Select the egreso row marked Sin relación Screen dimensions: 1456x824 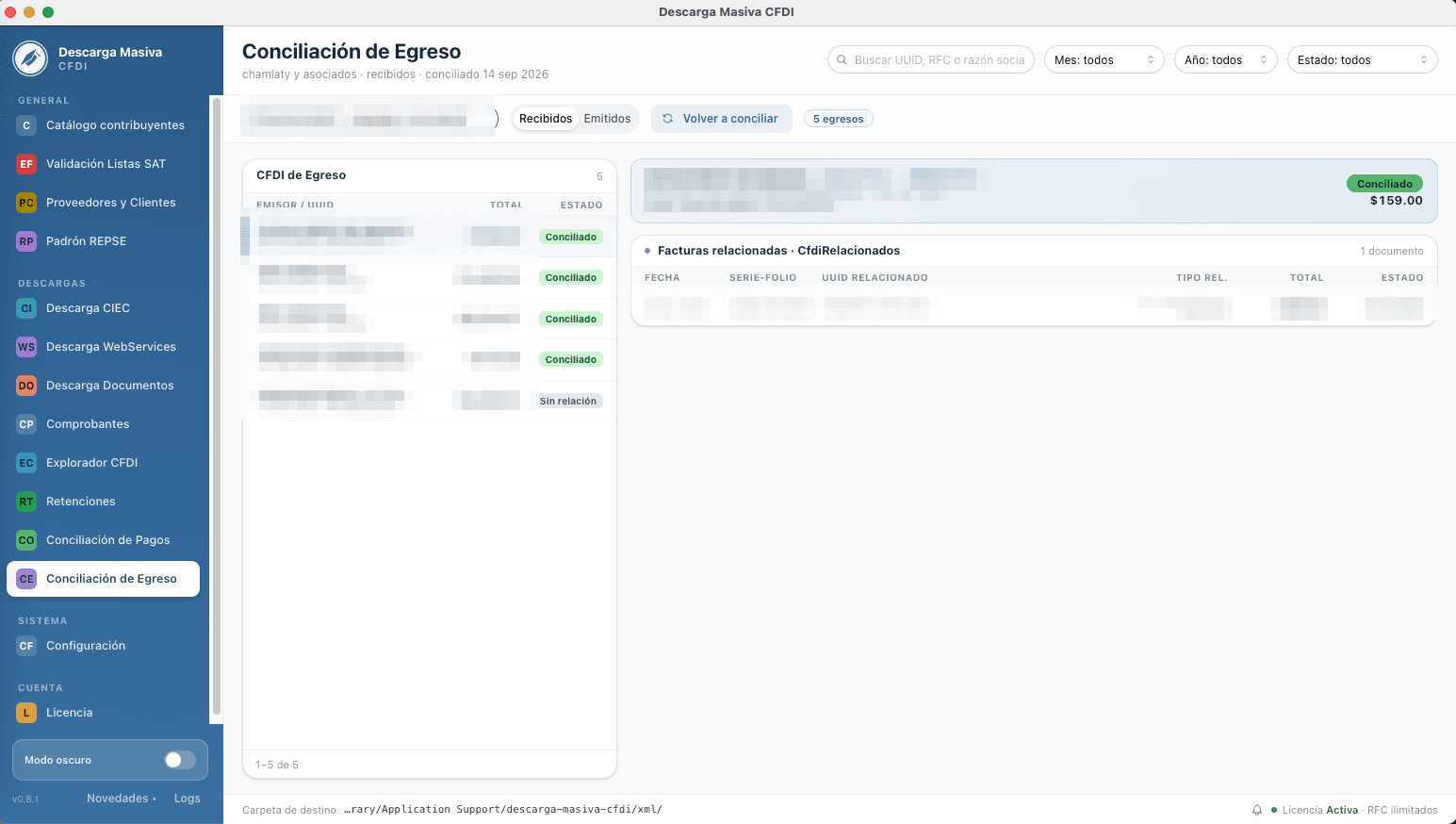pyautogui.click(x=429, y=401)
